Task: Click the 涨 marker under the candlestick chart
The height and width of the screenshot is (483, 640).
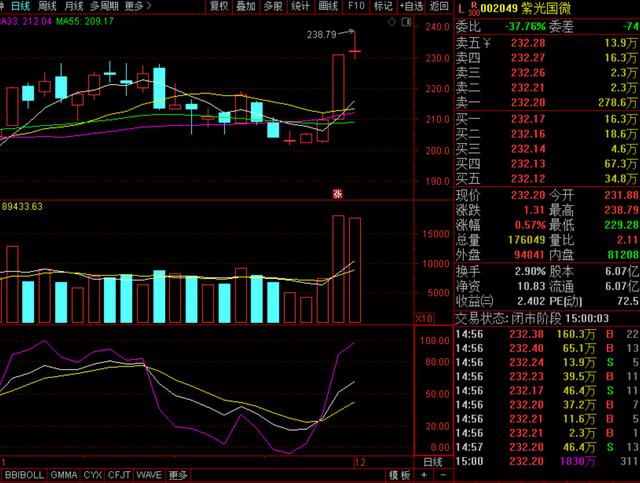Action: click(x=337, y=194)
